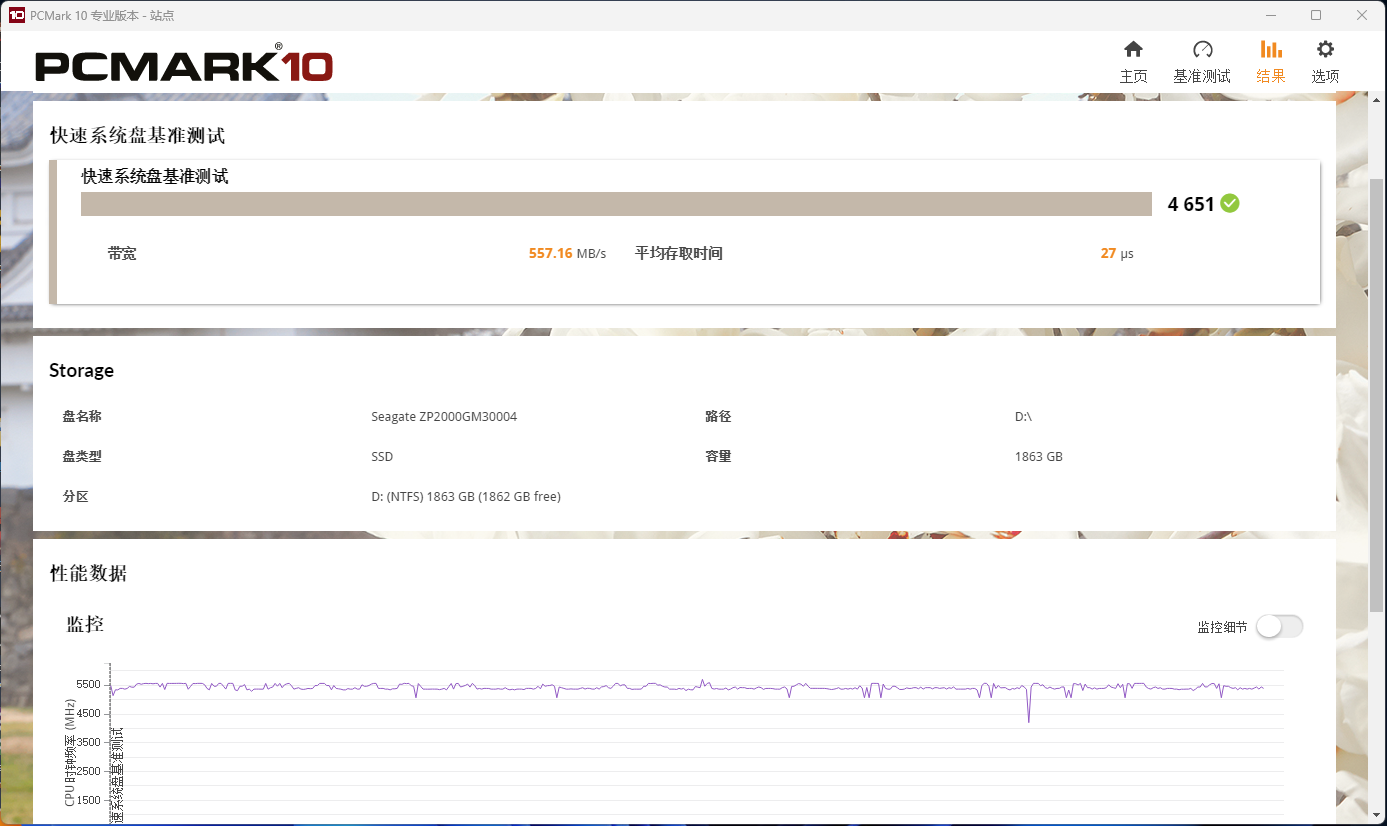This screenshot has height=826, width=1387.
Task: Click the 557.16 MB/s bandwidth value
Action: point(567,254)
